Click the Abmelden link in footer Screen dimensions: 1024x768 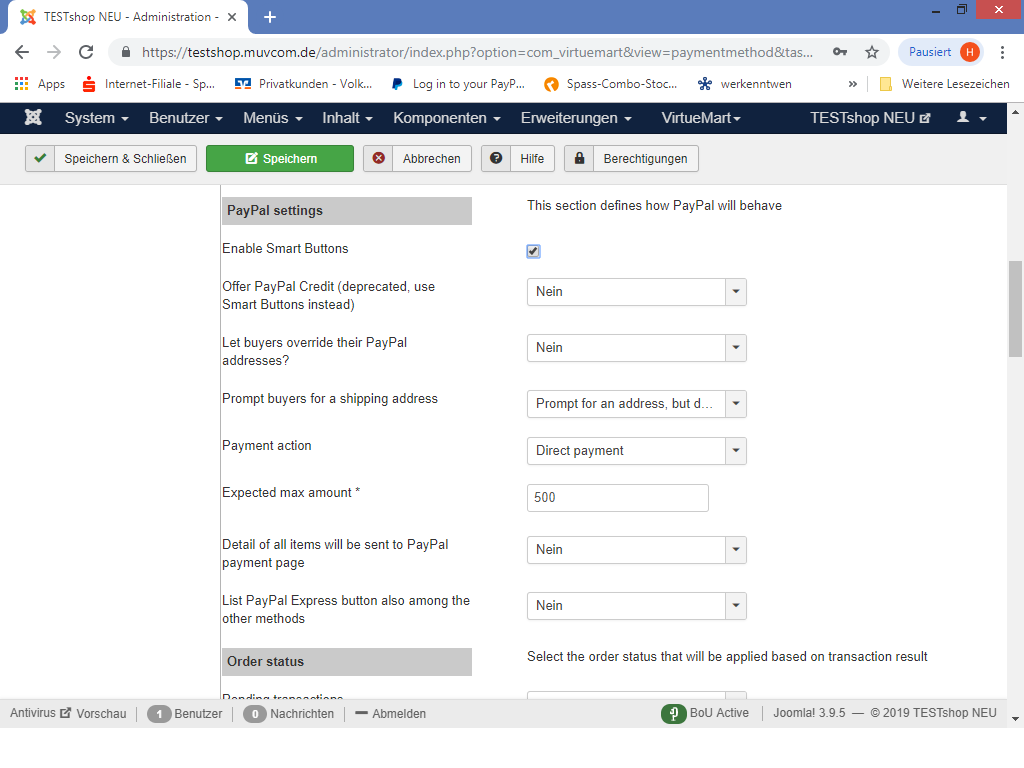pos(391,714)
